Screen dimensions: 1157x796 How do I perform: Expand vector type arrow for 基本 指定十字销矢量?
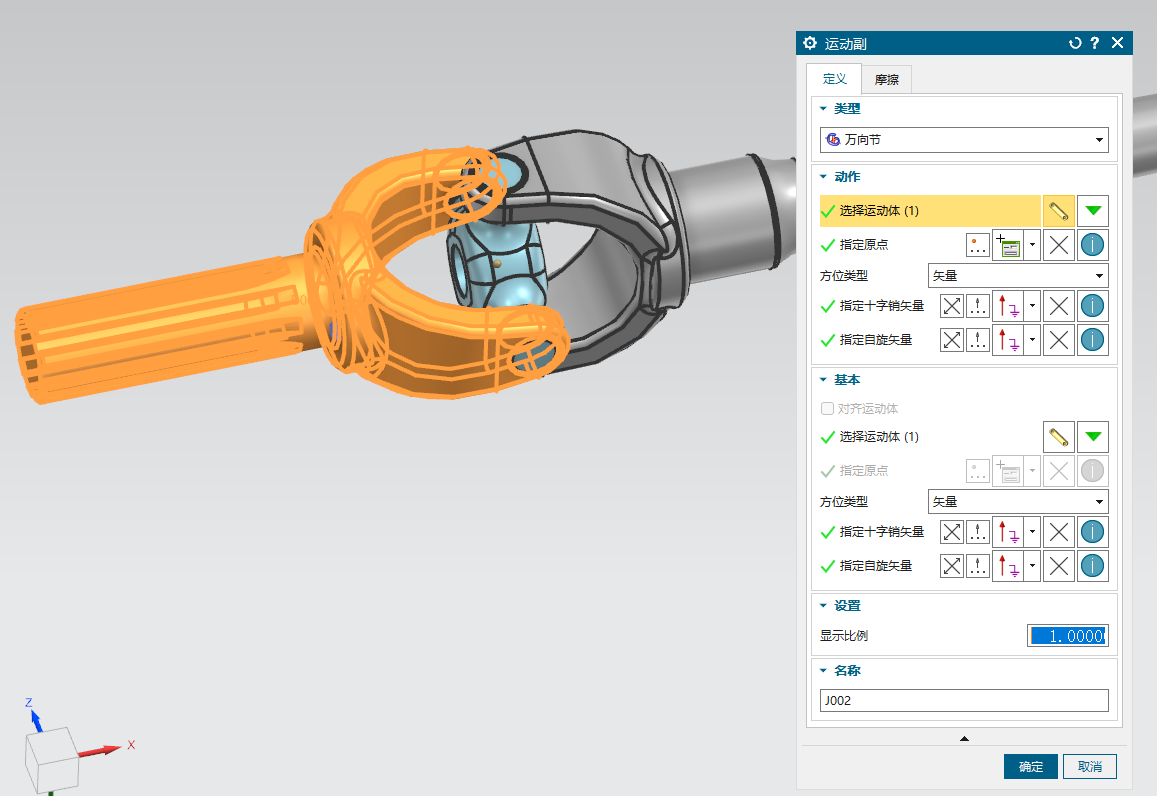1032,532
